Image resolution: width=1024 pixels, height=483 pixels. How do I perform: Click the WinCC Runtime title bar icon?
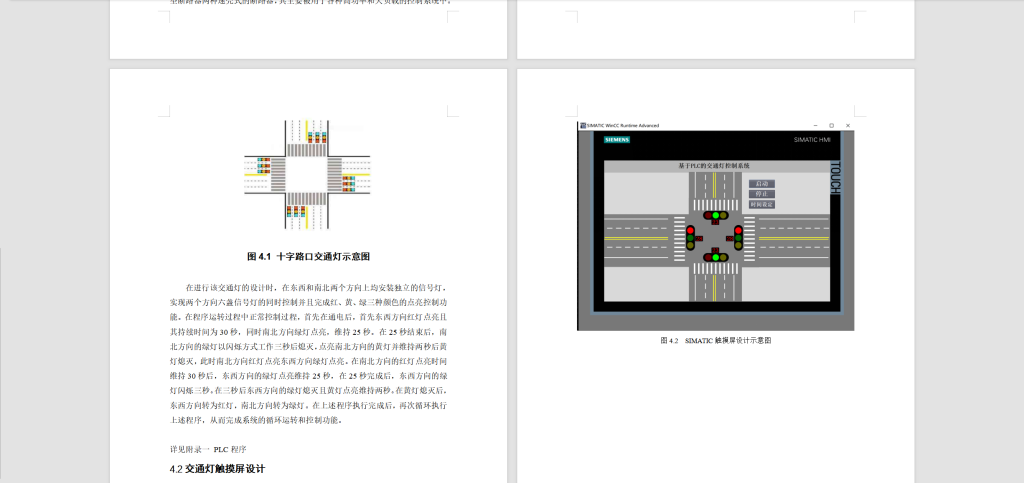(x=582, y=125)
